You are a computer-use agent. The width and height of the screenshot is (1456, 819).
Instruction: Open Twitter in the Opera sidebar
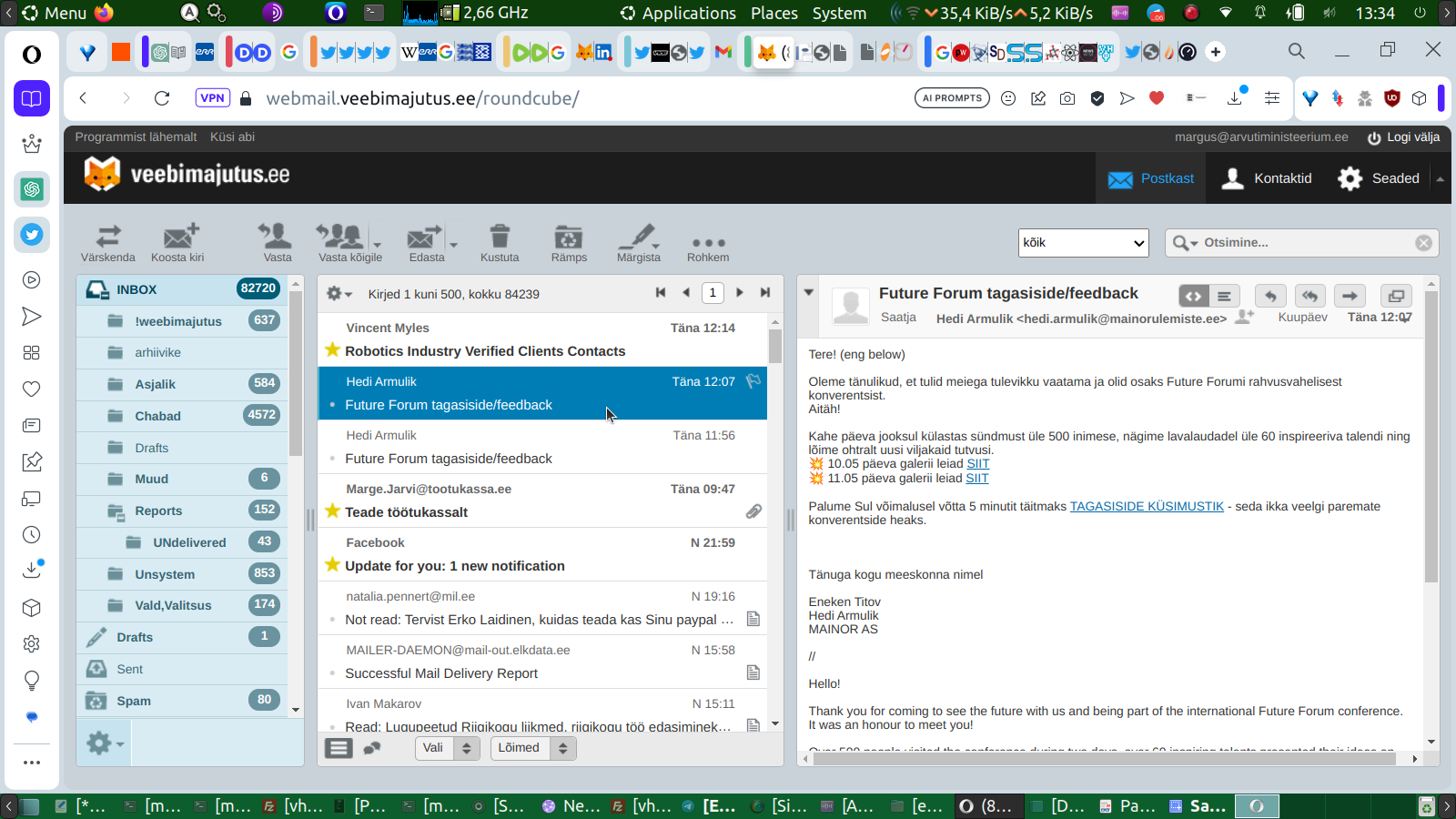[x=32, y=235]
